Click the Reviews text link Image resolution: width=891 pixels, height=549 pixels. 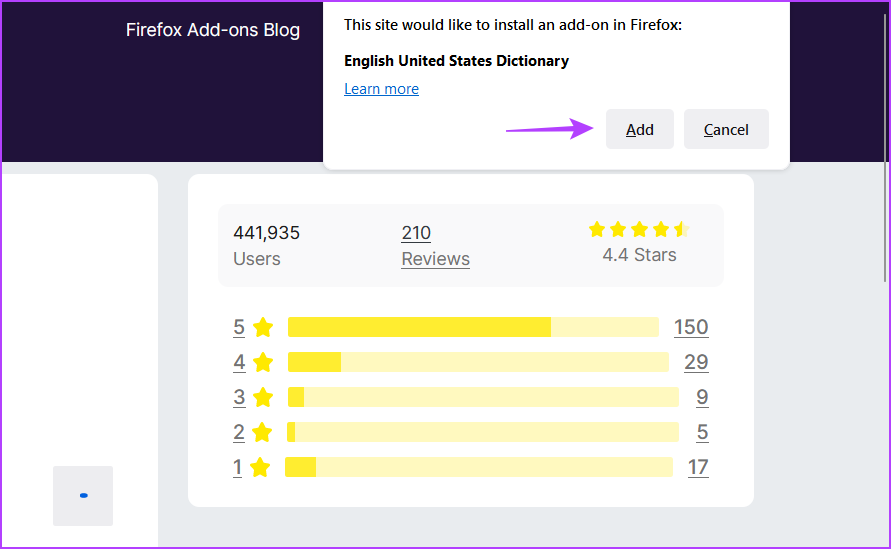coord(435,259)
